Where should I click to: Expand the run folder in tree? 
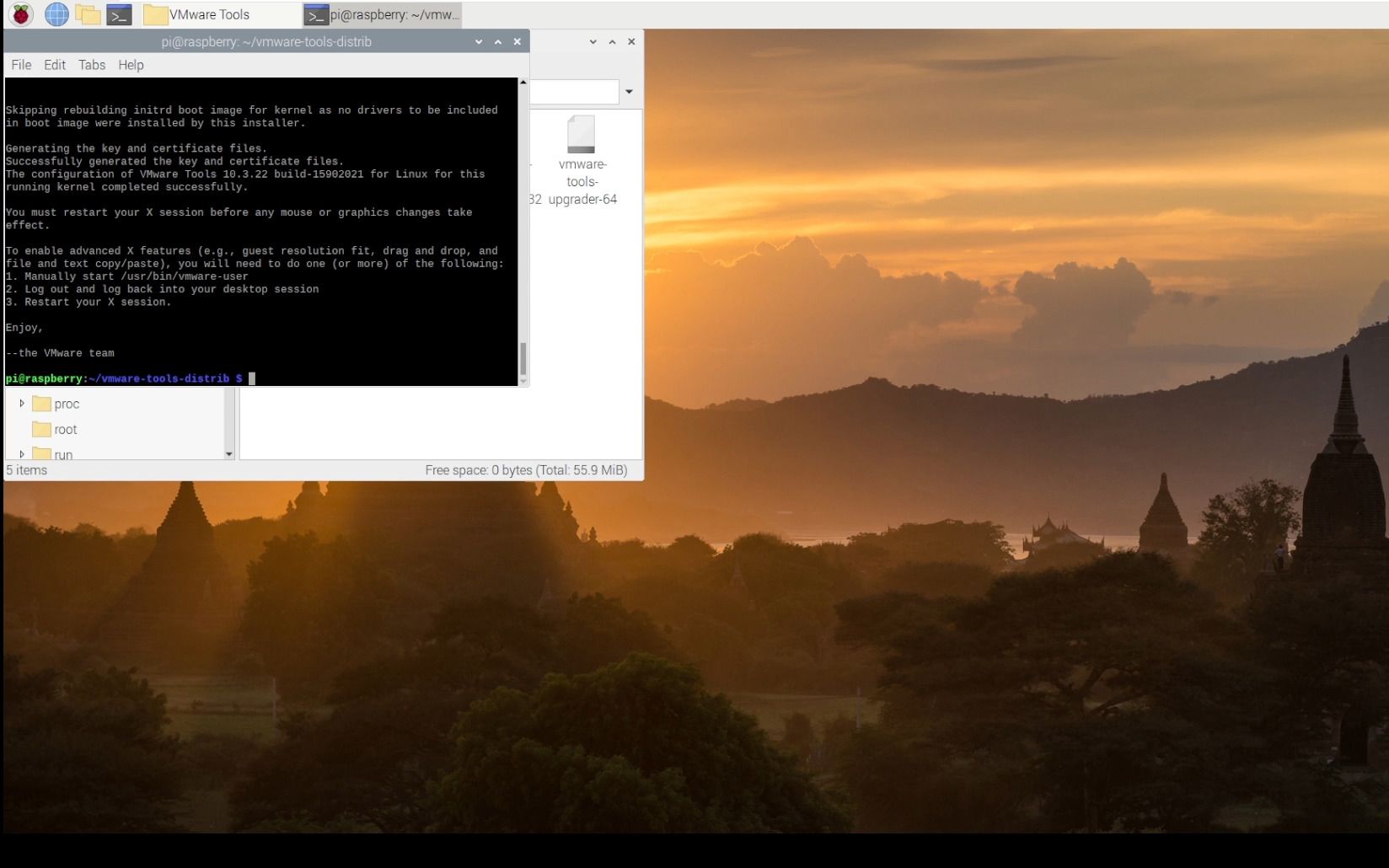tap(22, 454)
